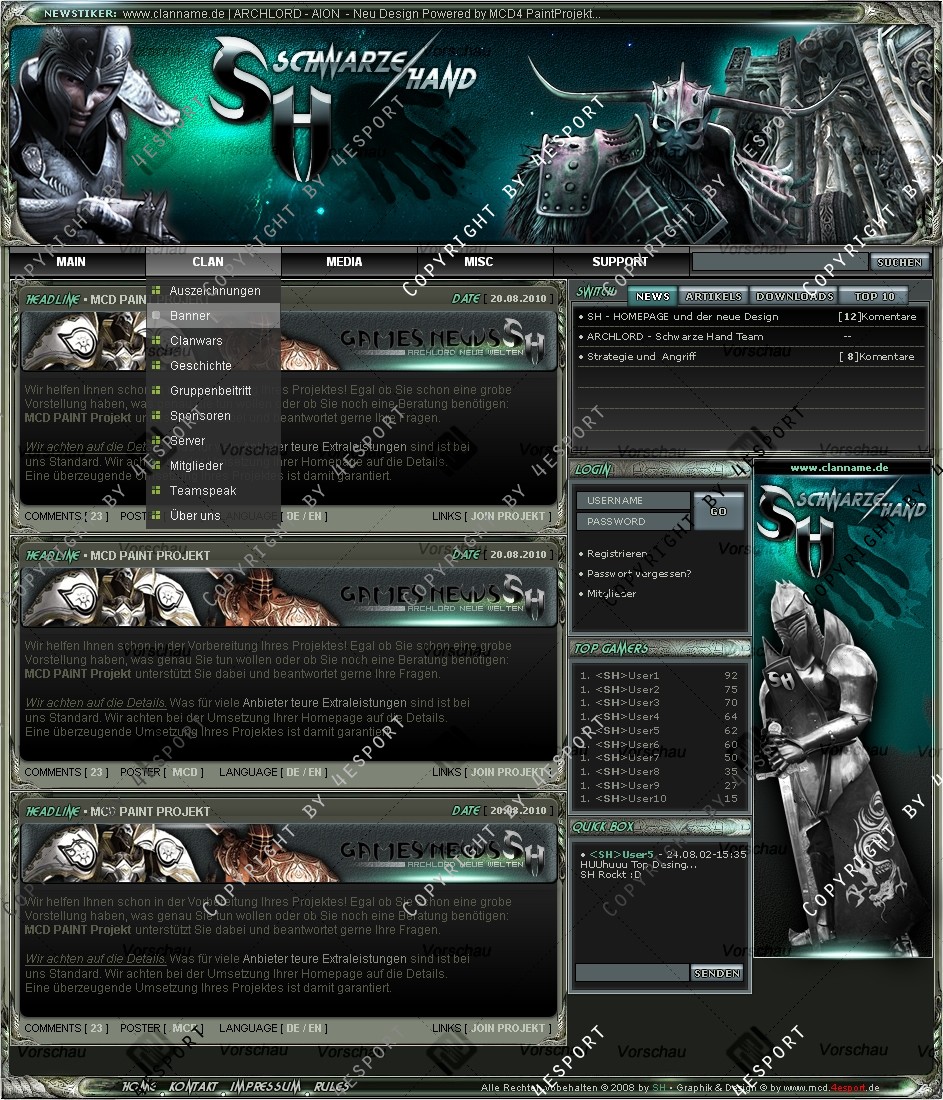Click the green icon beside Über uns

tap(156, 516)
